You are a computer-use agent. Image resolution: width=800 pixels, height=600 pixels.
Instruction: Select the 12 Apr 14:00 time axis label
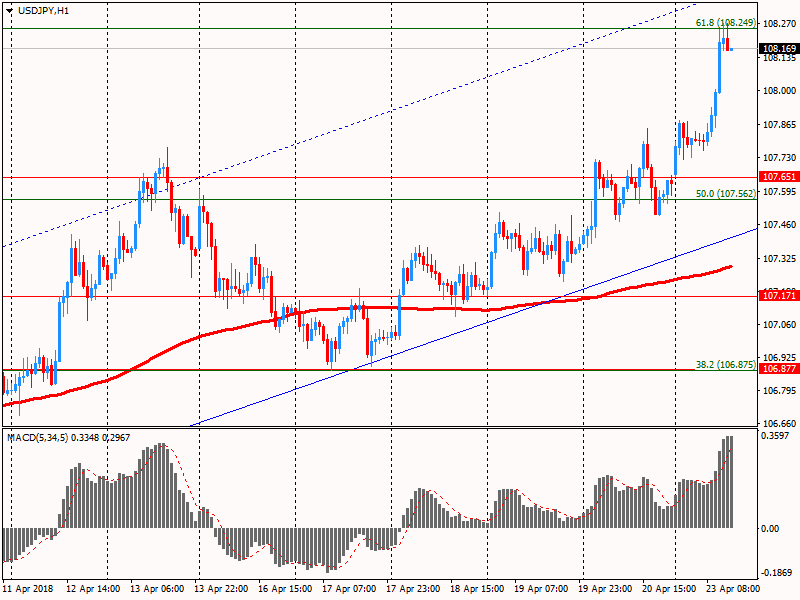tap(93, 588)
